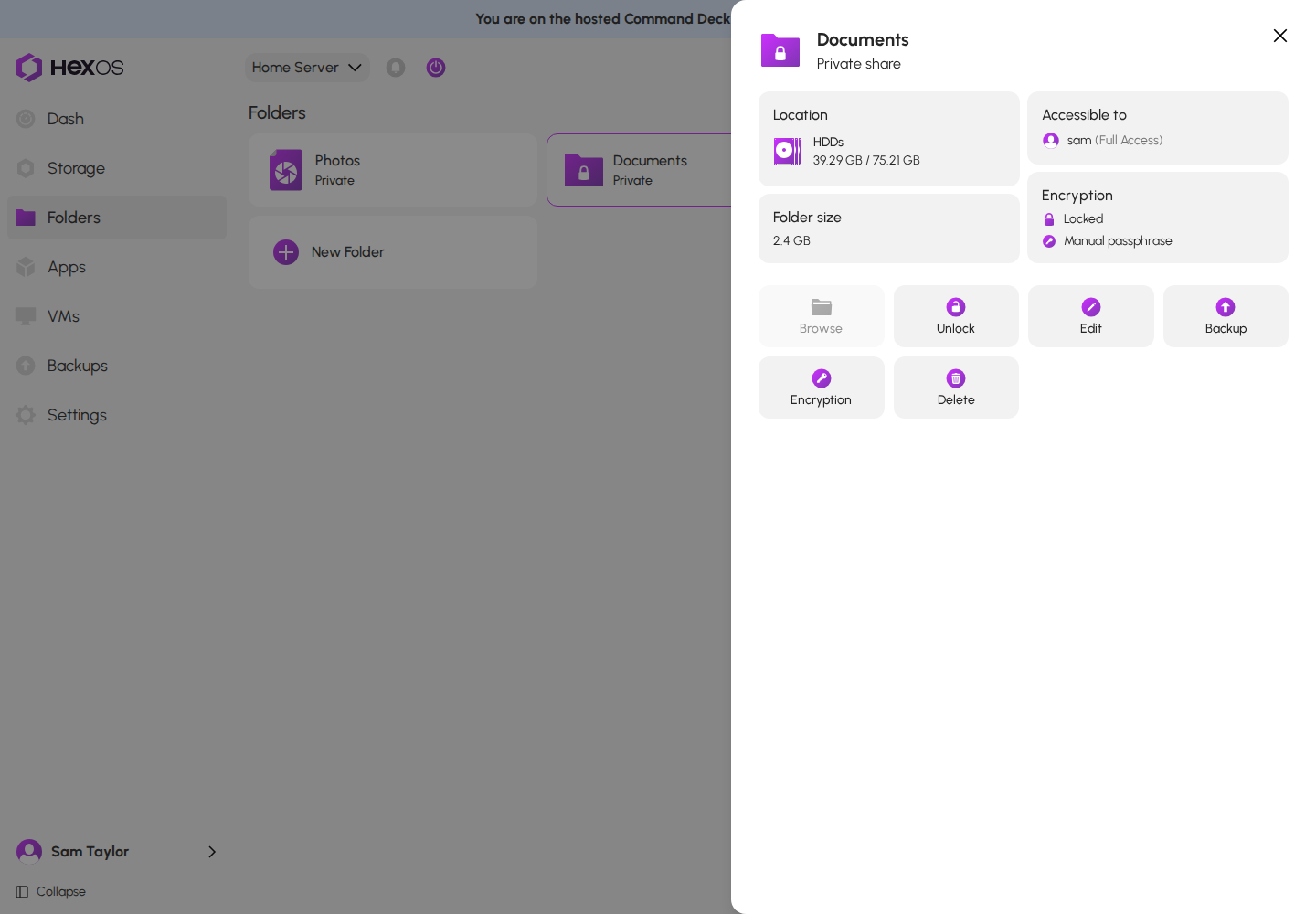
Task: Create a New Folder
Action: pyautogui.click(x=393, y=252)
